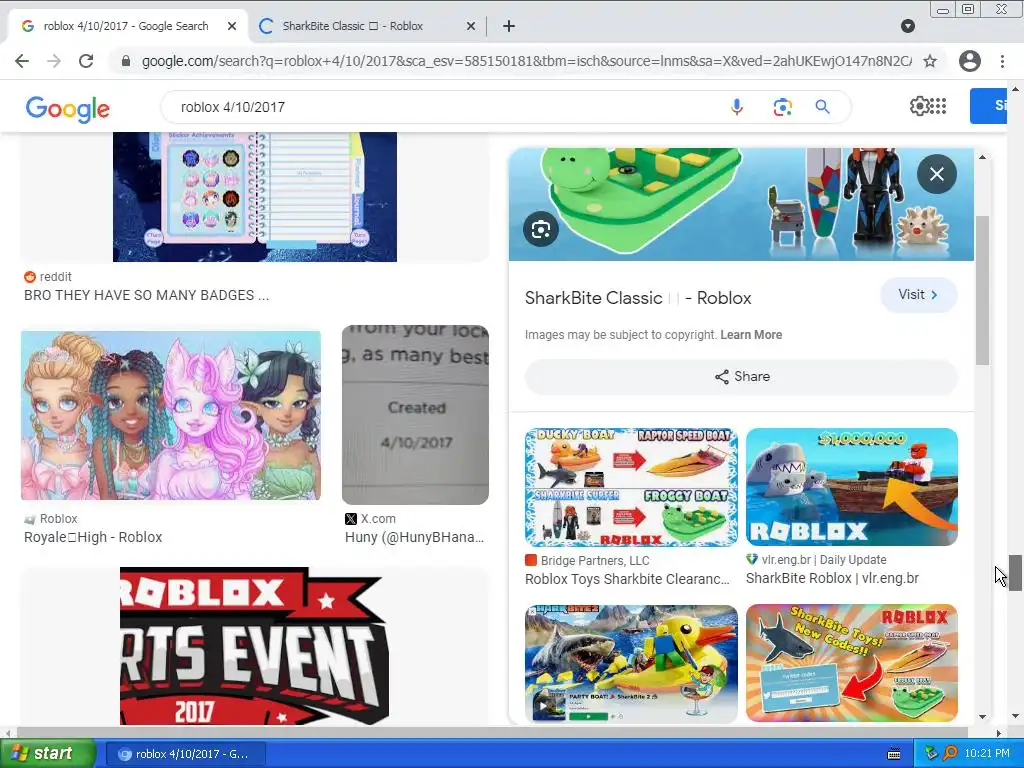Viewport: 1024px width, 768px height.
Task: Bookmark this page with the star icon
Action: tap(930, 61)
